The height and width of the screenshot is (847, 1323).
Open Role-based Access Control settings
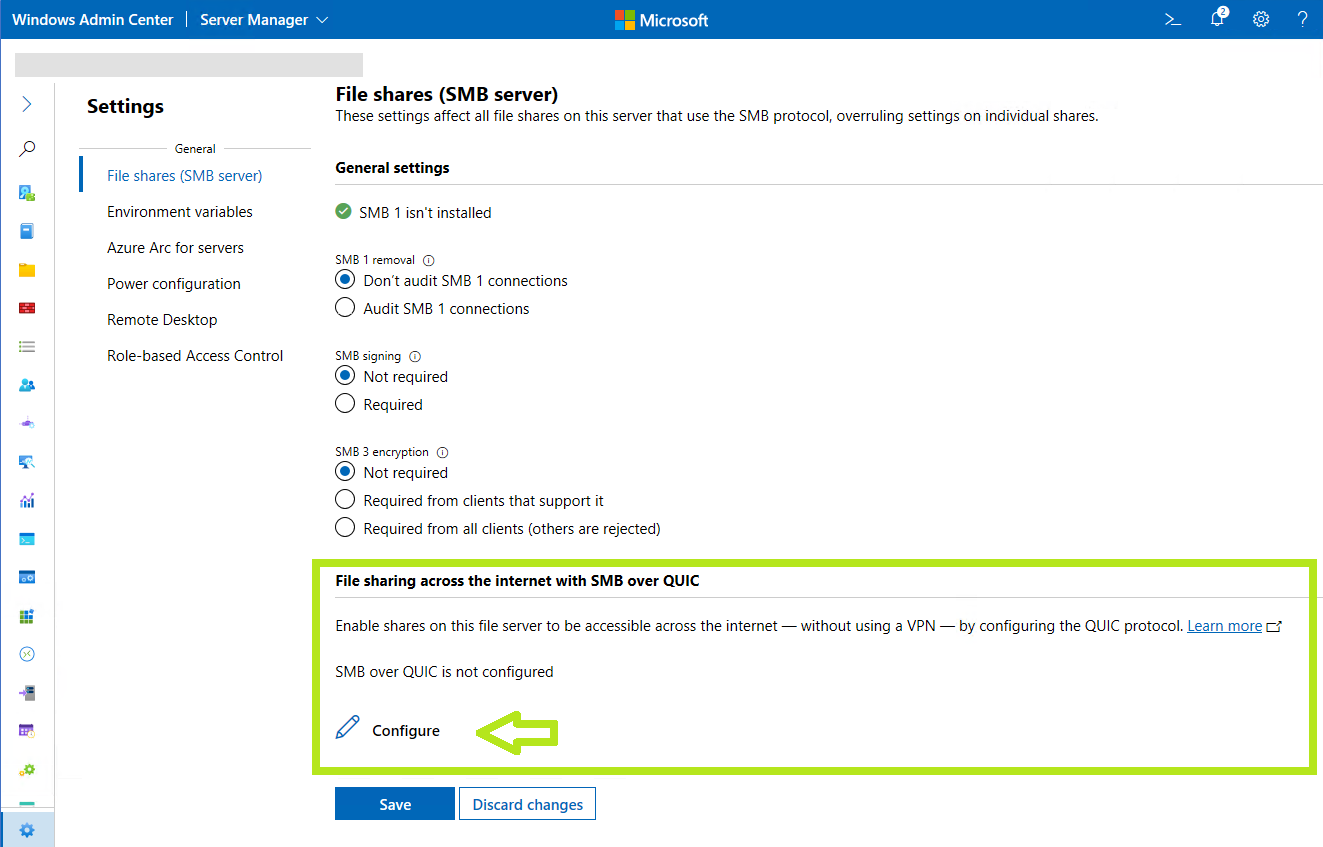click(x=195, y=356)
